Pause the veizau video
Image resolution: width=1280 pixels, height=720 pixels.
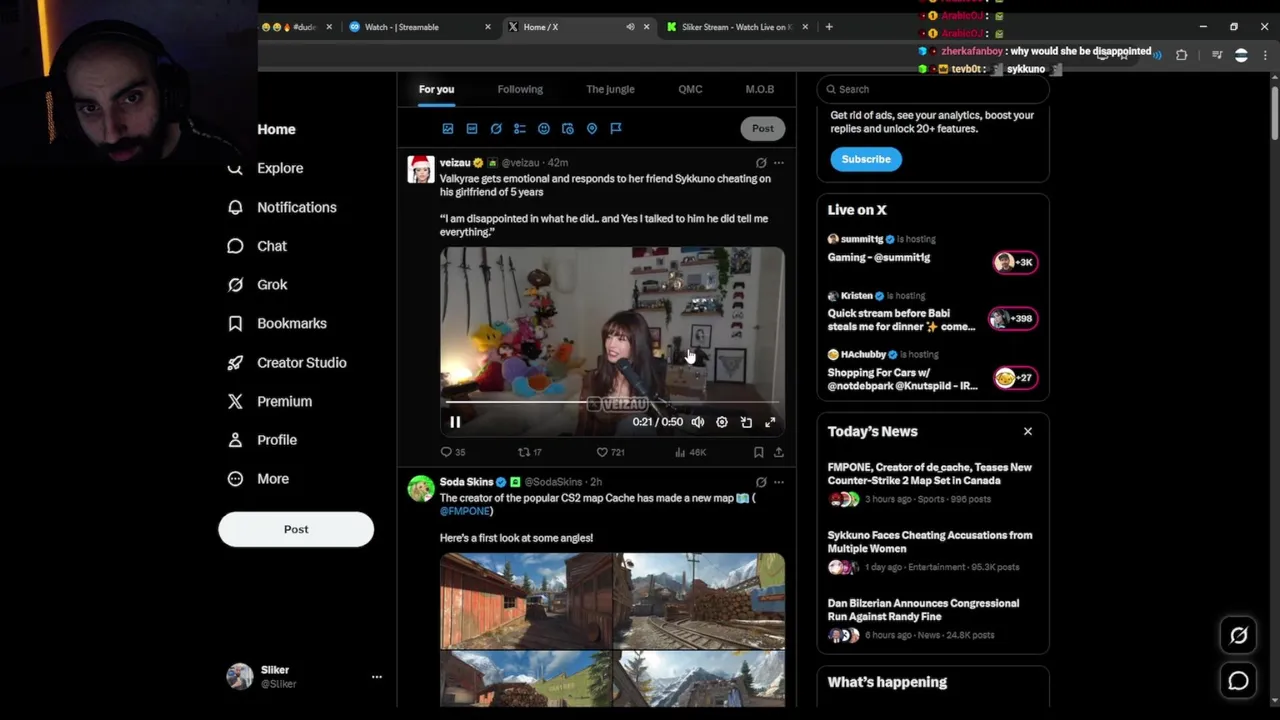(x=455, y=422)
